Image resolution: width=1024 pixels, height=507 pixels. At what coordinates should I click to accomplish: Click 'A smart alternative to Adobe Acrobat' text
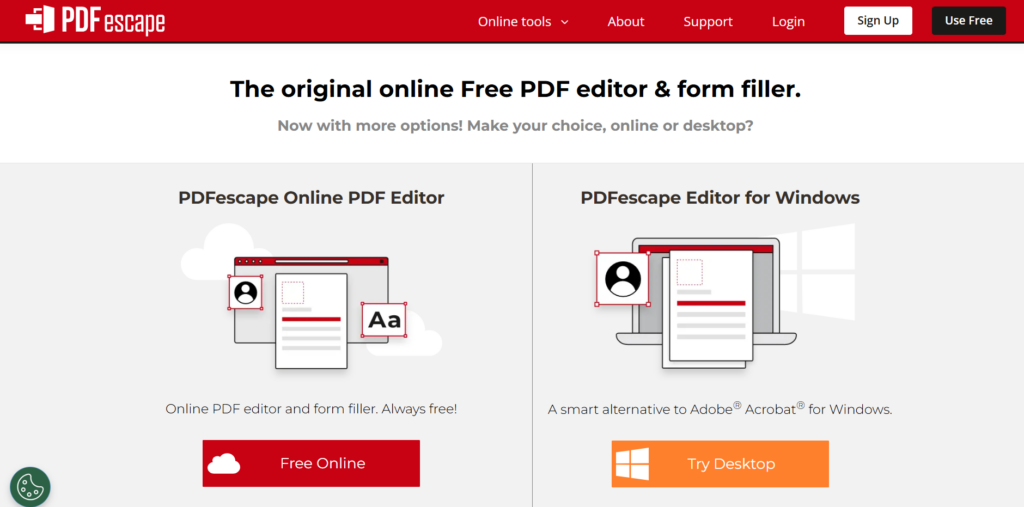(x=720, y=410)
